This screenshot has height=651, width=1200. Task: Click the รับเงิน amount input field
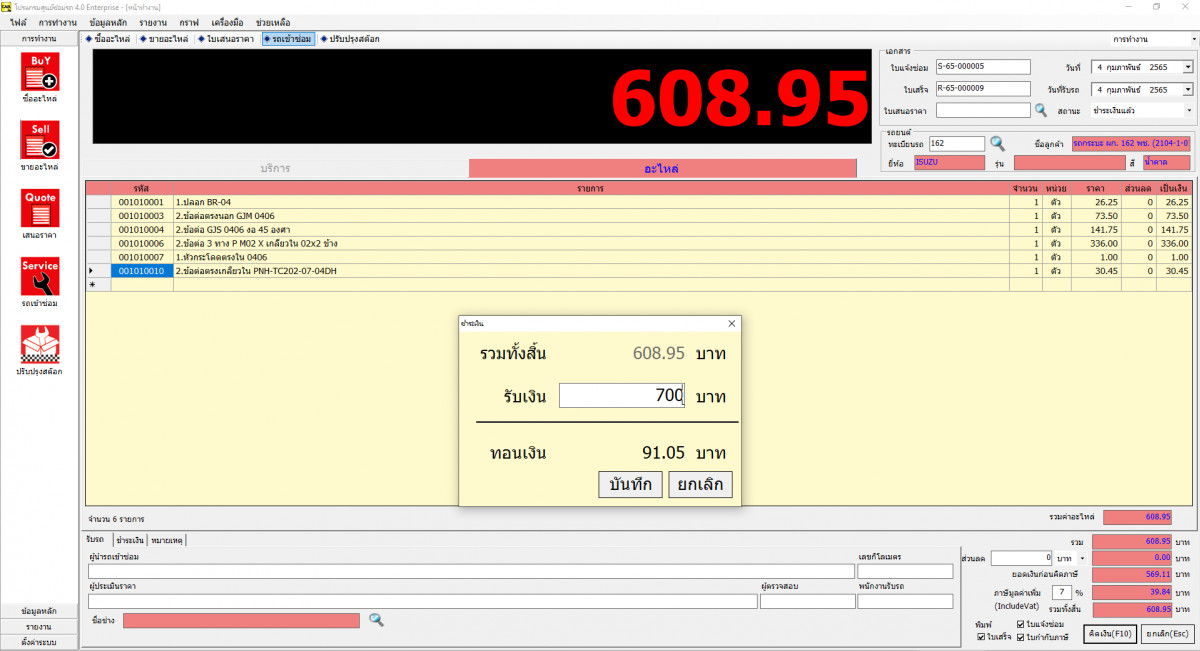coord(622,396)
